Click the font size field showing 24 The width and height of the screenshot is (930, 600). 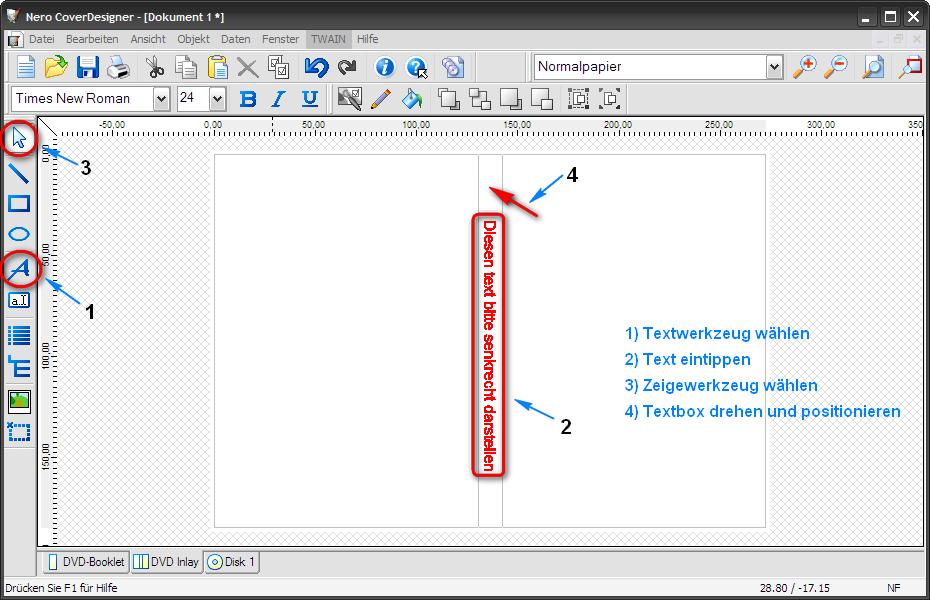click(194, 99)
